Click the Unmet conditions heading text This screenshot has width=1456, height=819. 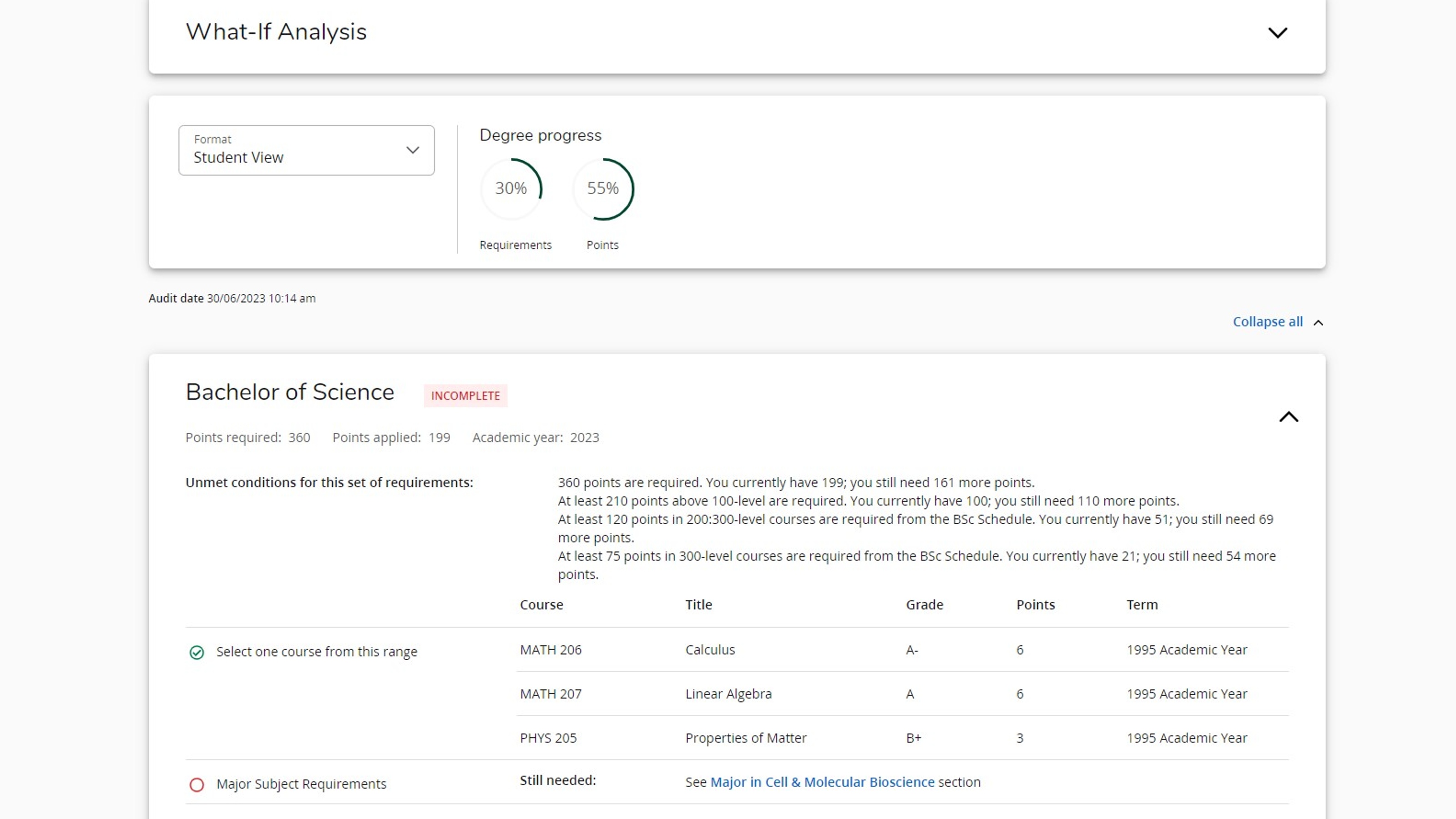[x=329, y=482]
